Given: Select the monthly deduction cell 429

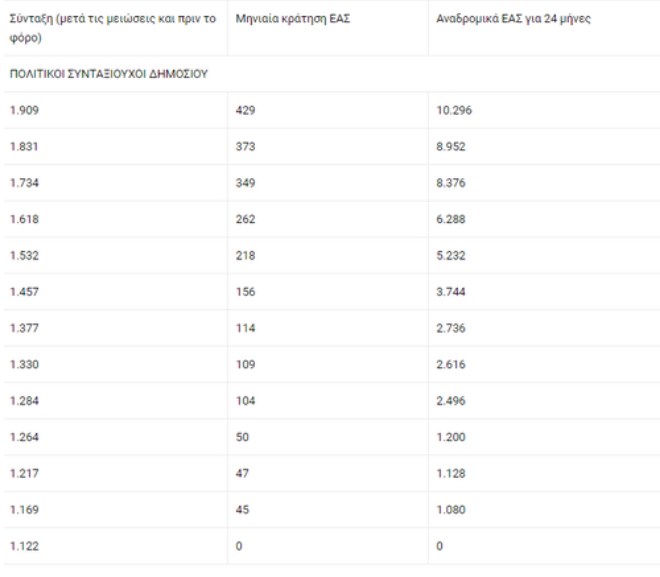Looking at the screenshot, I should (x=246, y=110).
